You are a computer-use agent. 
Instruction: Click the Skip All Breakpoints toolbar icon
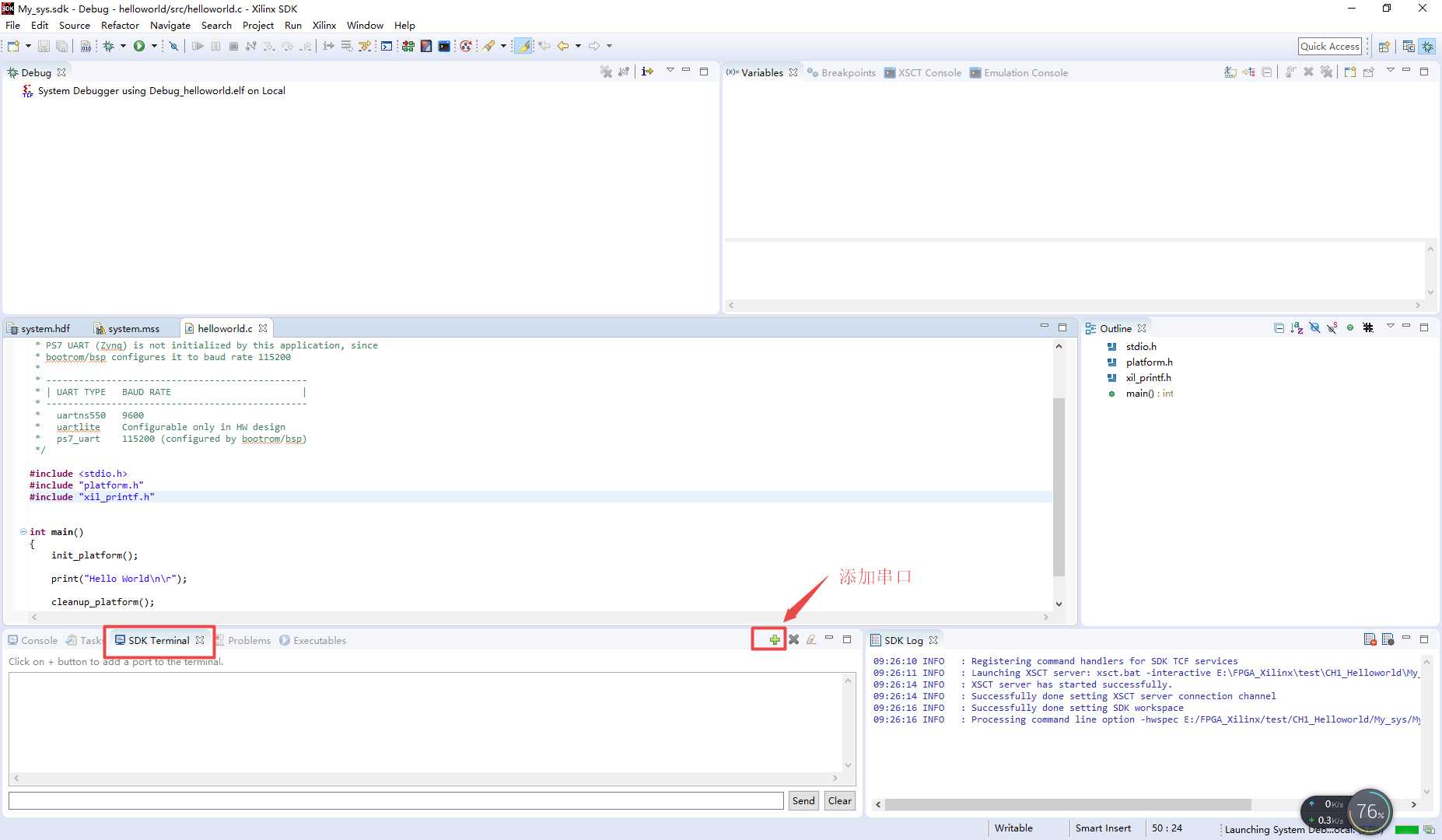click(x=173, y=46)
